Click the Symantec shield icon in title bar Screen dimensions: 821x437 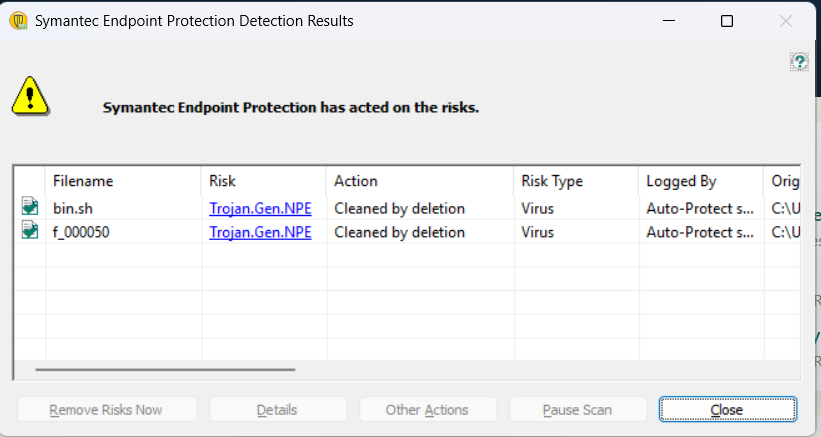[x=18, y=21]
